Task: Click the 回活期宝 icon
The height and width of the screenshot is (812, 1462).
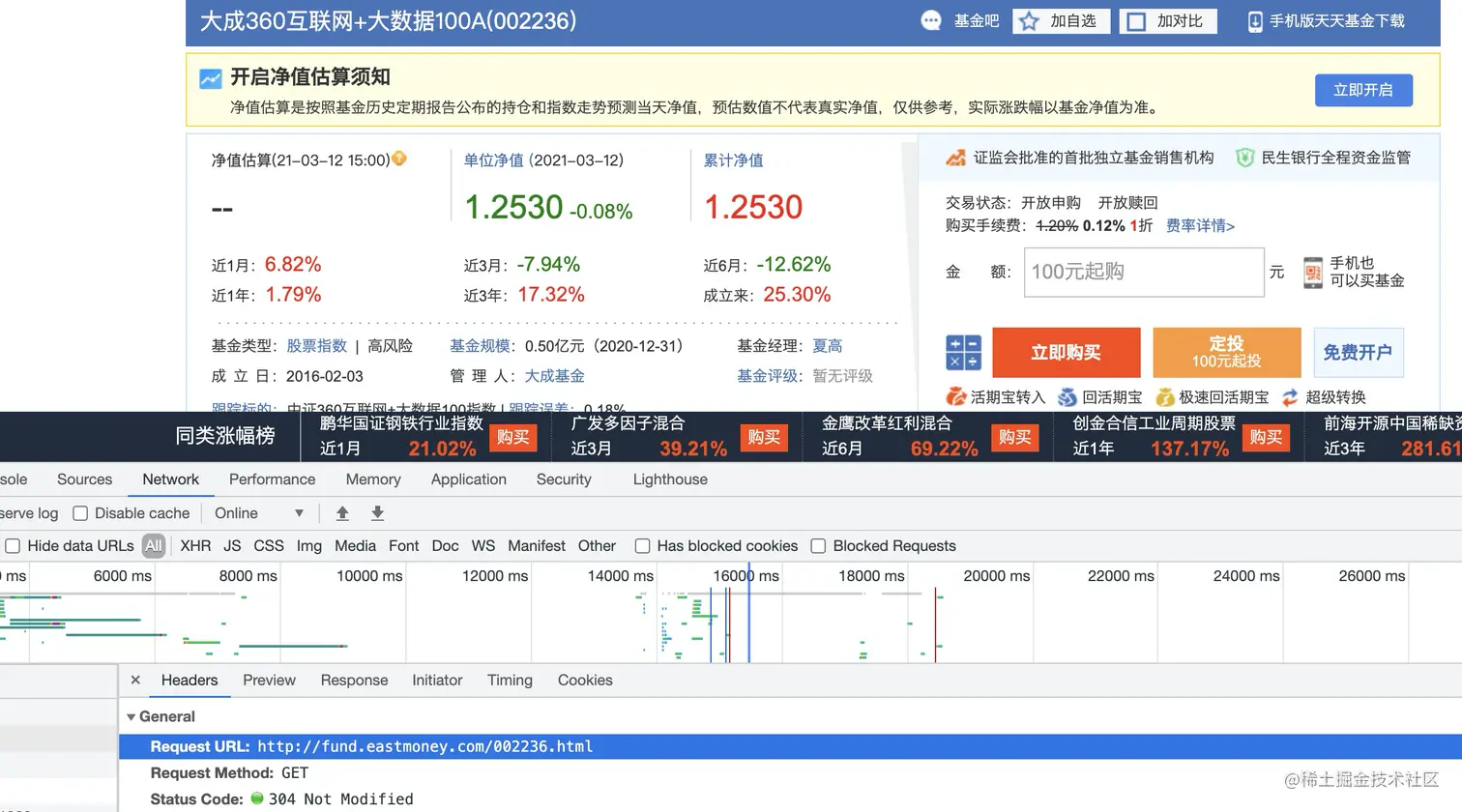Action: click(x=1067, y=396)
